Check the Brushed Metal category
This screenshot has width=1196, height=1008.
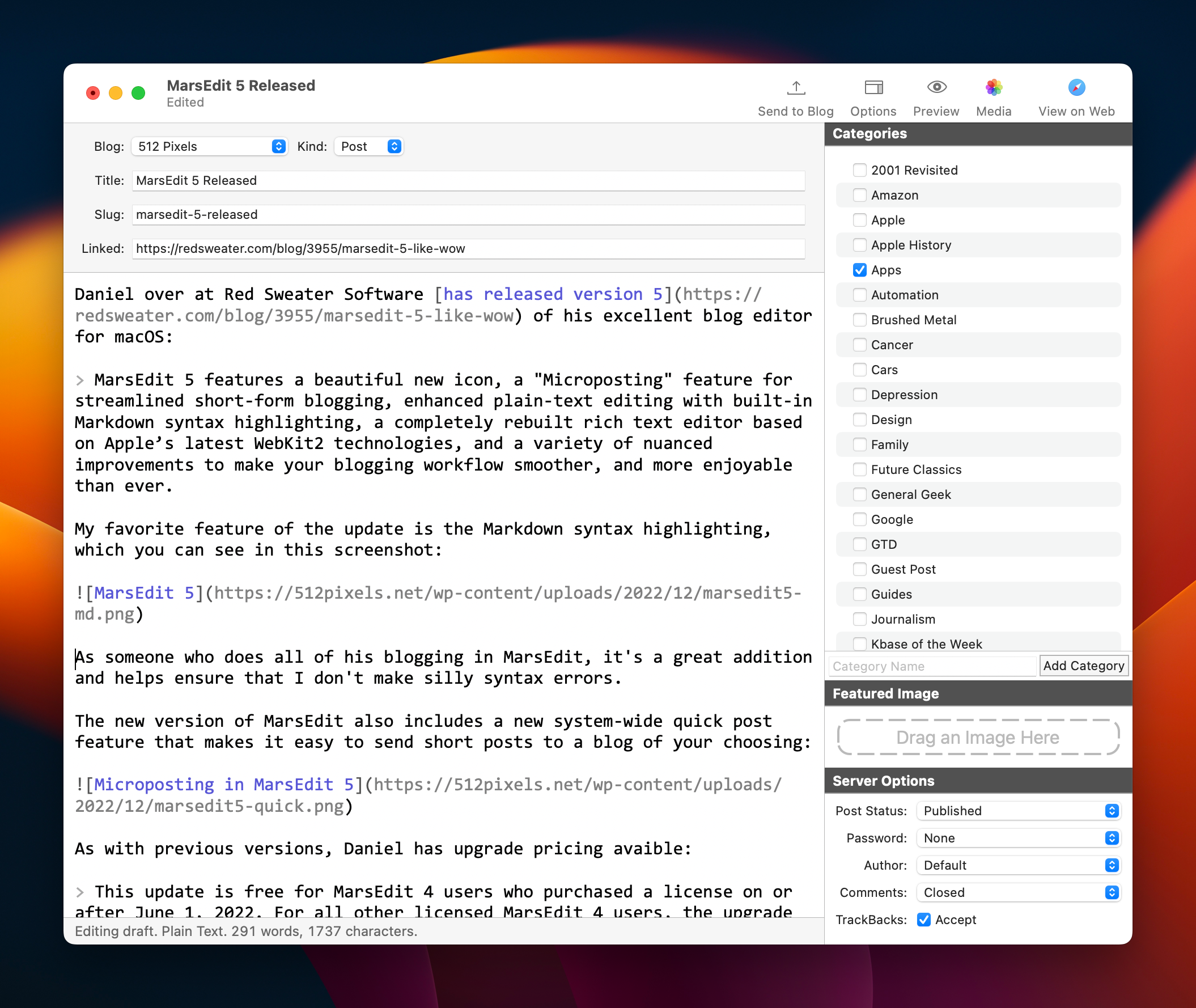[x=859, y=320]
